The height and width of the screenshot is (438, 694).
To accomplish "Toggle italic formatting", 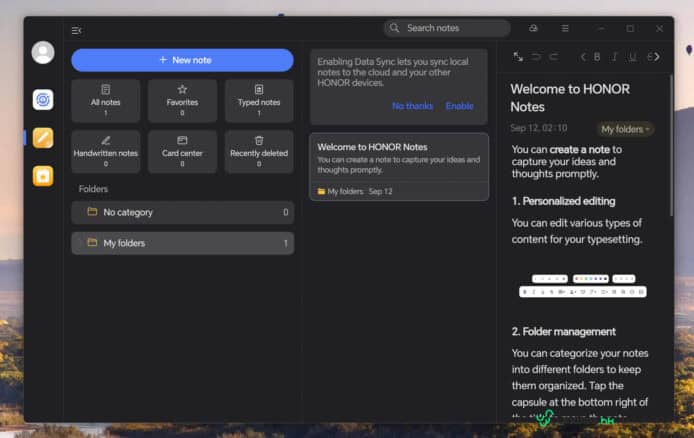I will pos(616,57).
